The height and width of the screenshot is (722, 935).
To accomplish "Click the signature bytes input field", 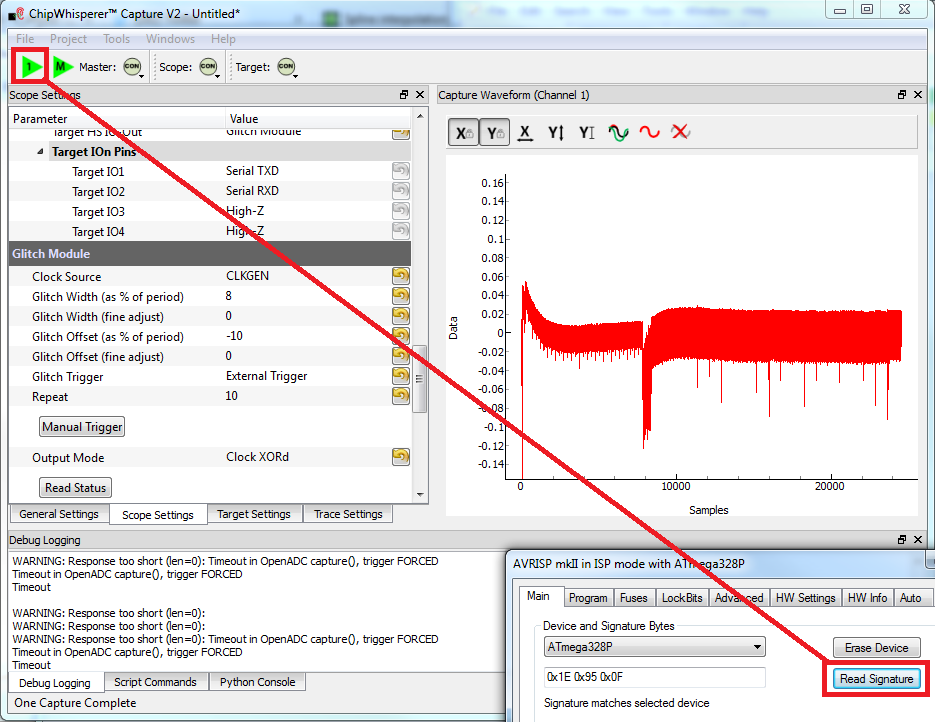I will point(654,678).
